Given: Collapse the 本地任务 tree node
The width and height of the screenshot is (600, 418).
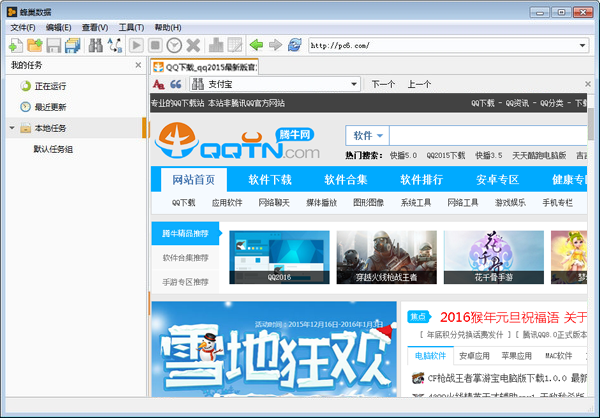Looking at the screenshot, I should coord(11,128).
